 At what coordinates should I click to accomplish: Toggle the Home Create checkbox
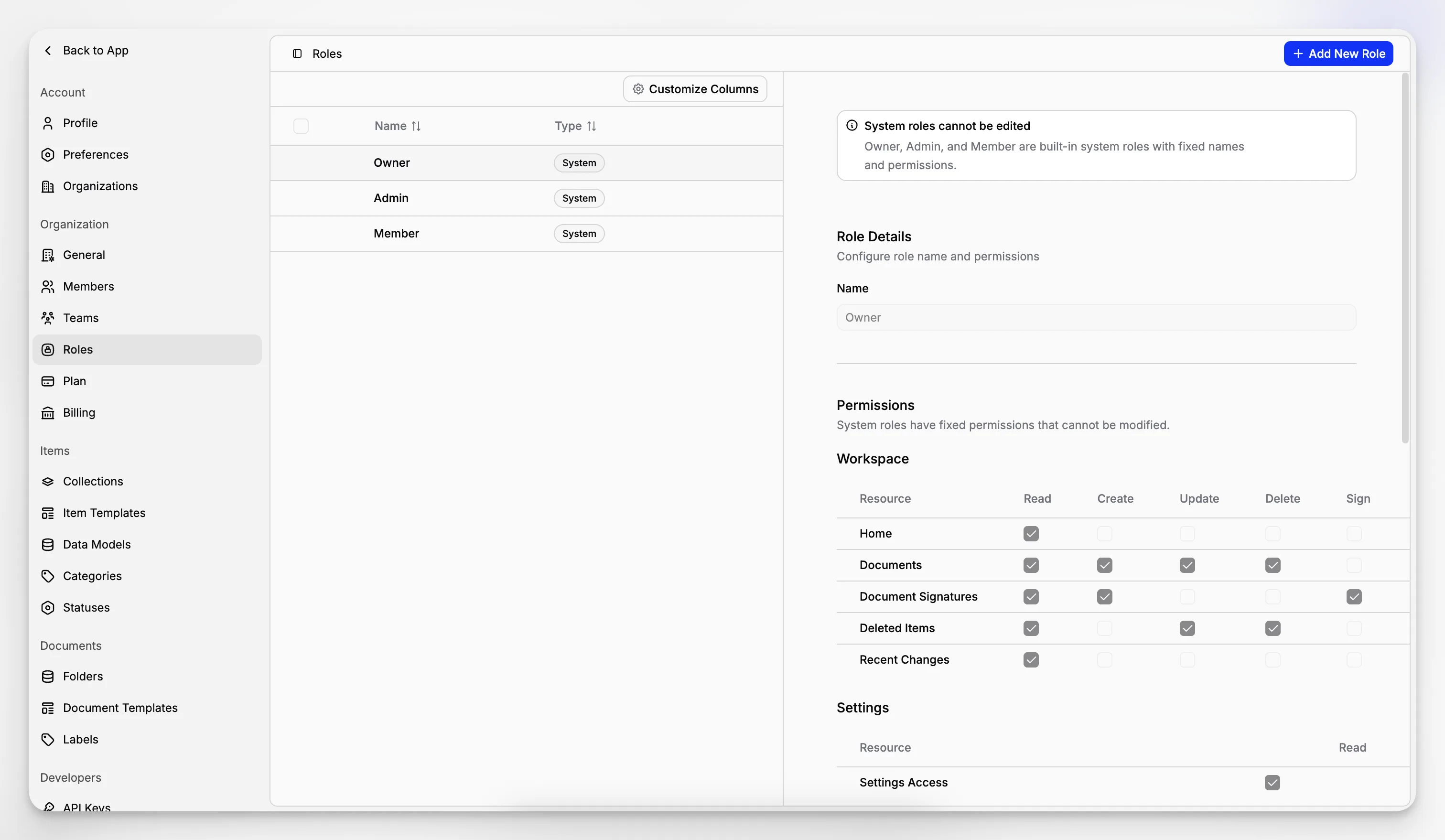click(x=1105, y=534)
